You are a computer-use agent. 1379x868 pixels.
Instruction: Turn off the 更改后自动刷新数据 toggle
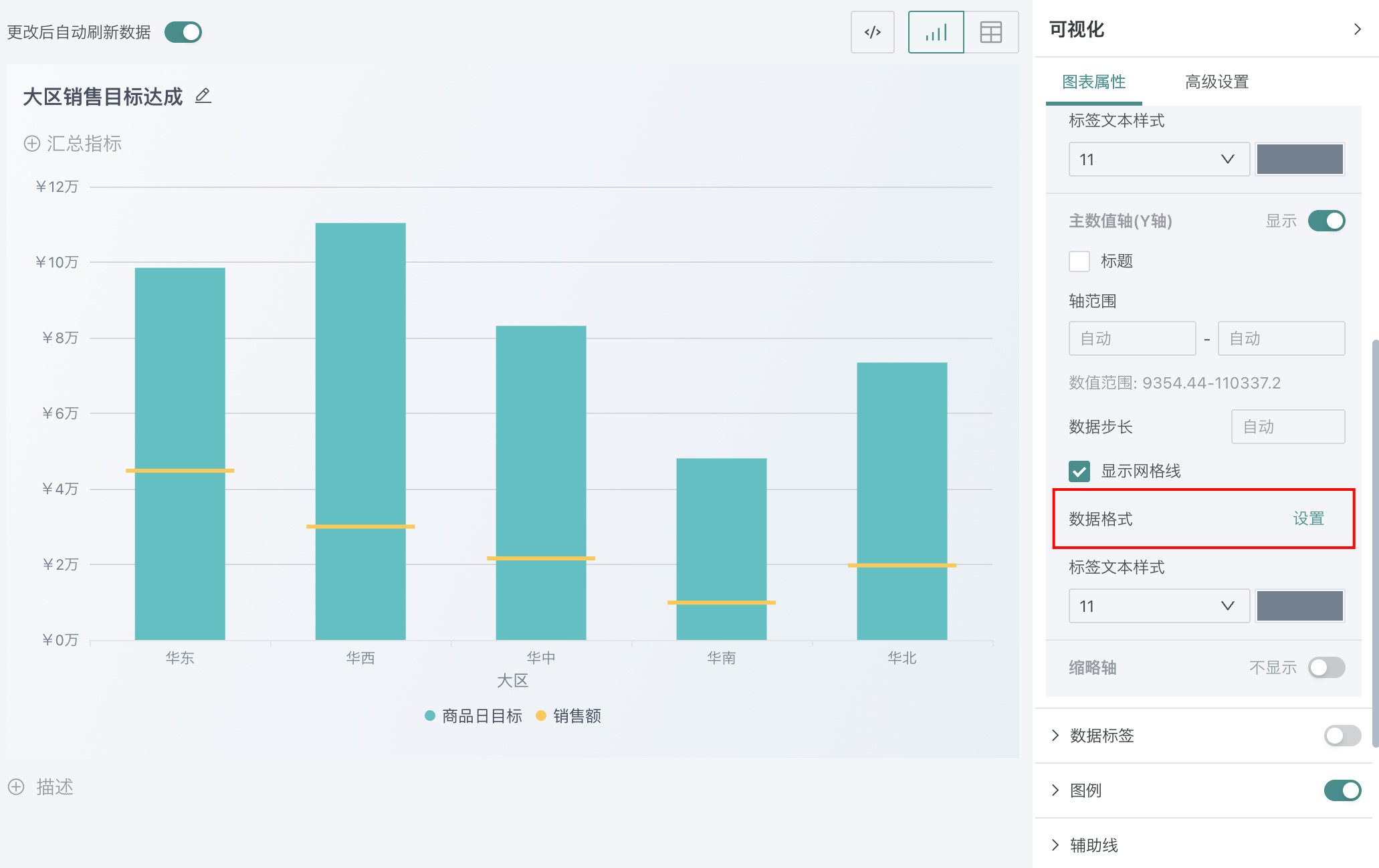pos(183,32)
